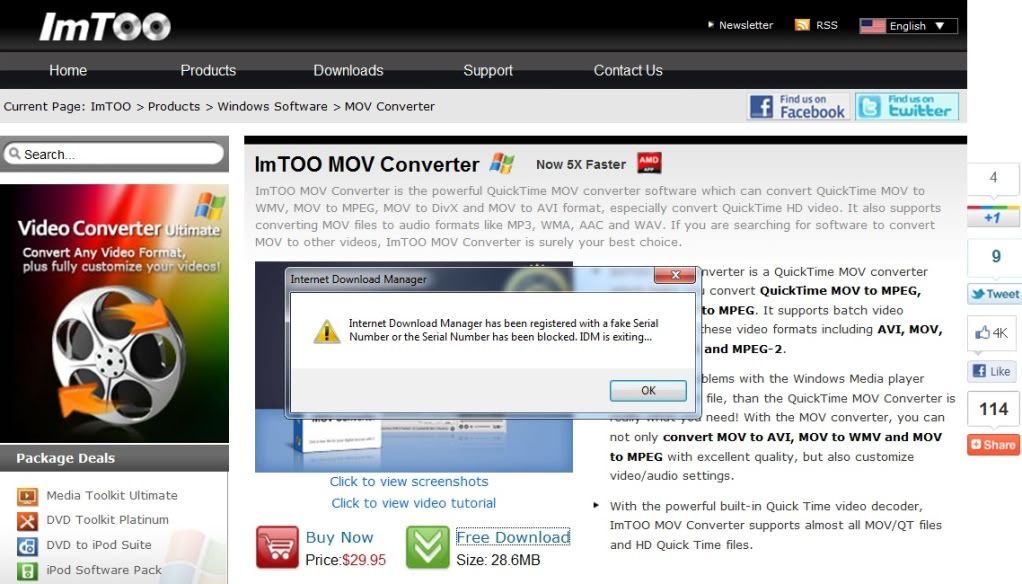
Task: Open the Downloads menu
Action: click(x=348, y=71)
